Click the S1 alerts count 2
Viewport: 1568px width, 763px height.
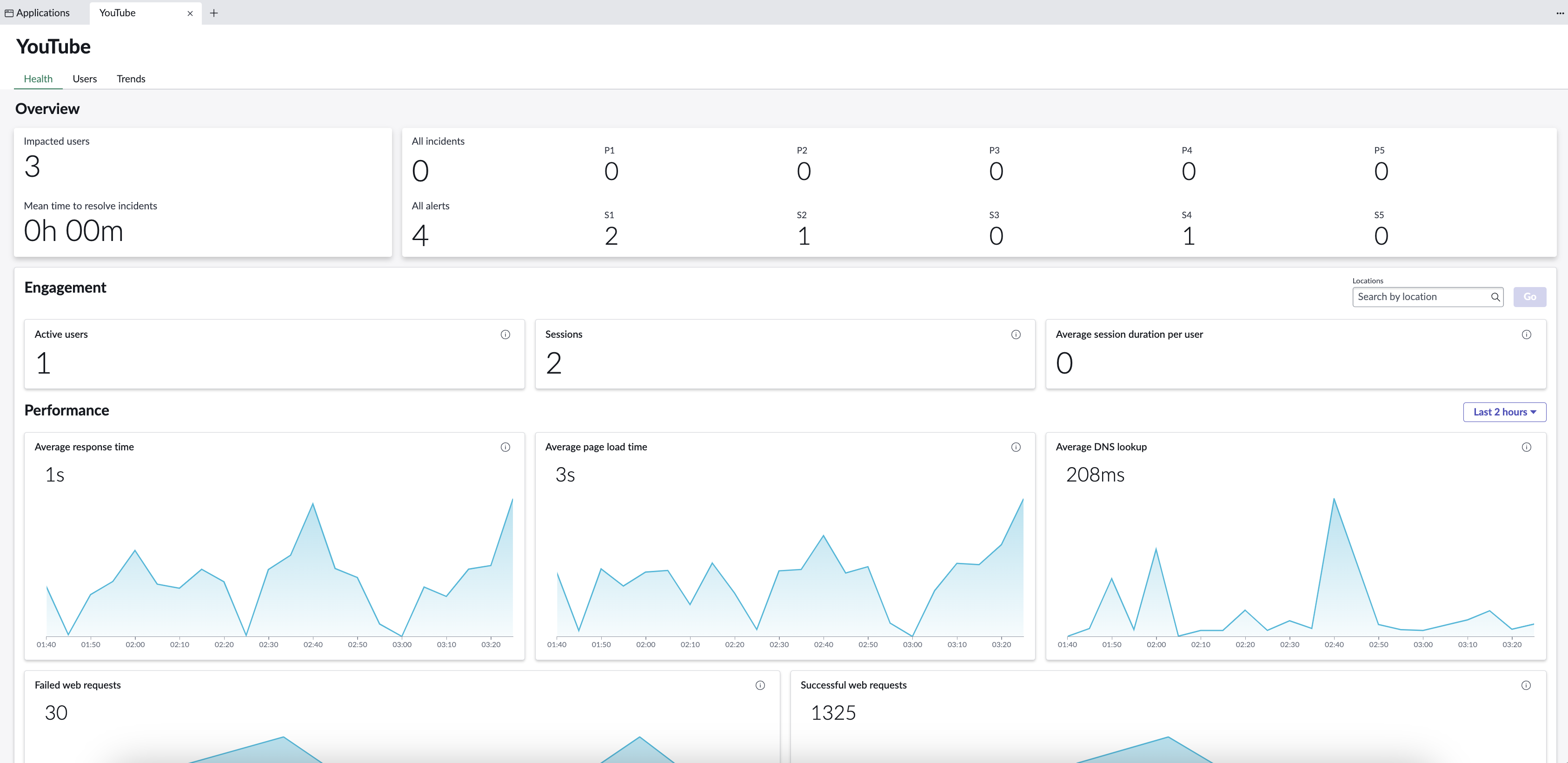tap(611, 236)
